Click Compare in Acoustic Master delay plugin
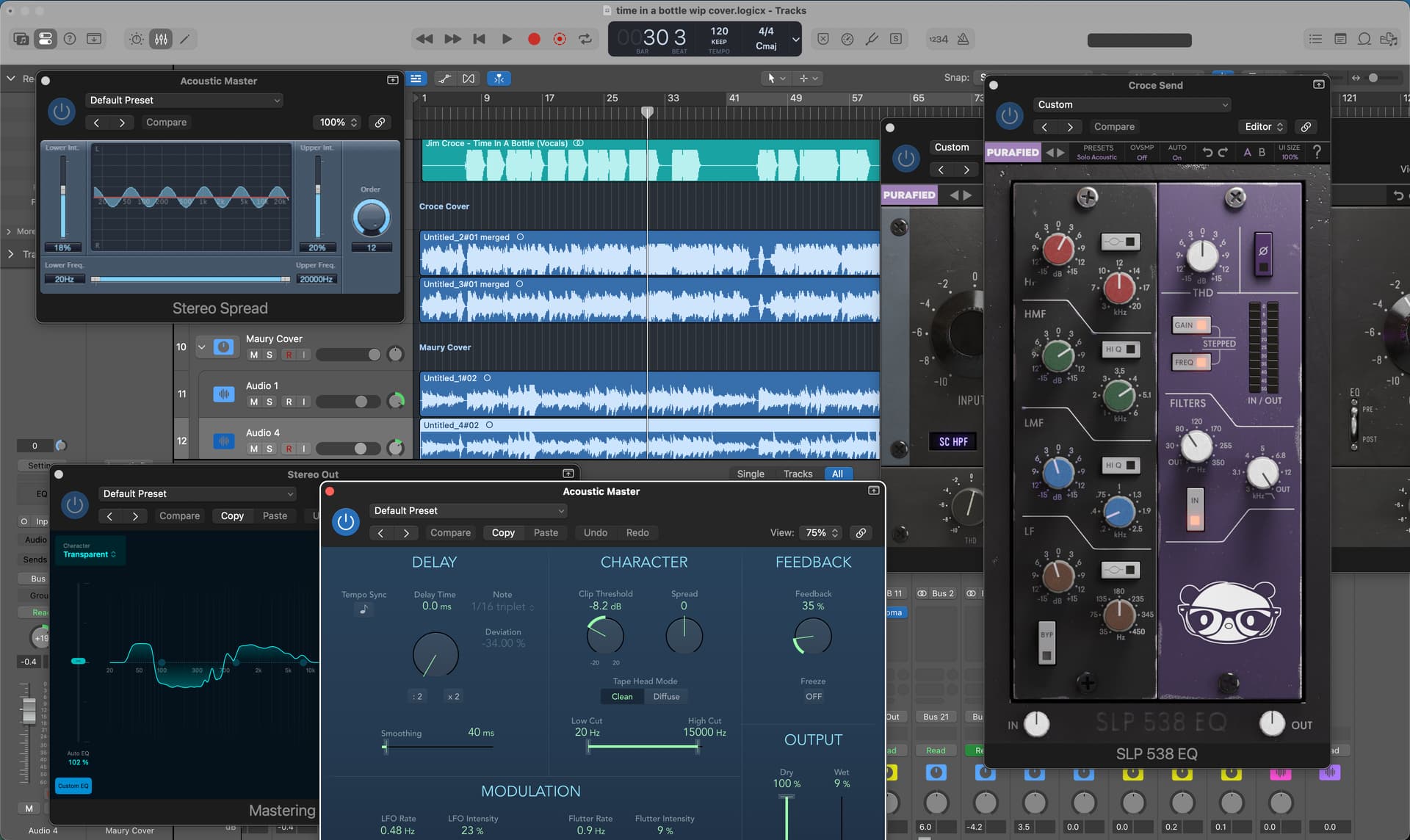Screen dimensions: 1410x840 click(x=450, y=532)
